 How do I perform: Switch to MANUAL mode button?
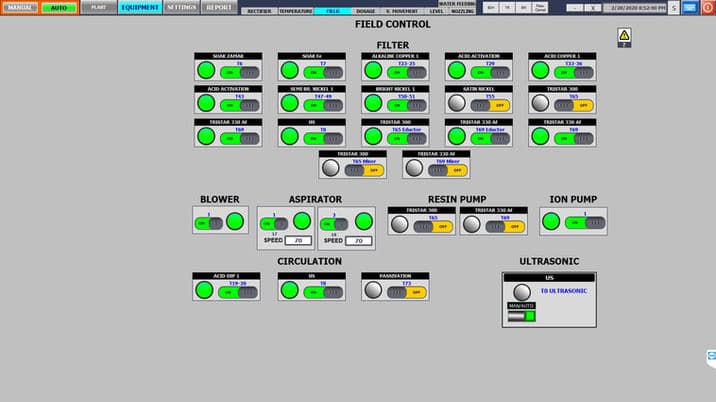[x=20, y=8]
